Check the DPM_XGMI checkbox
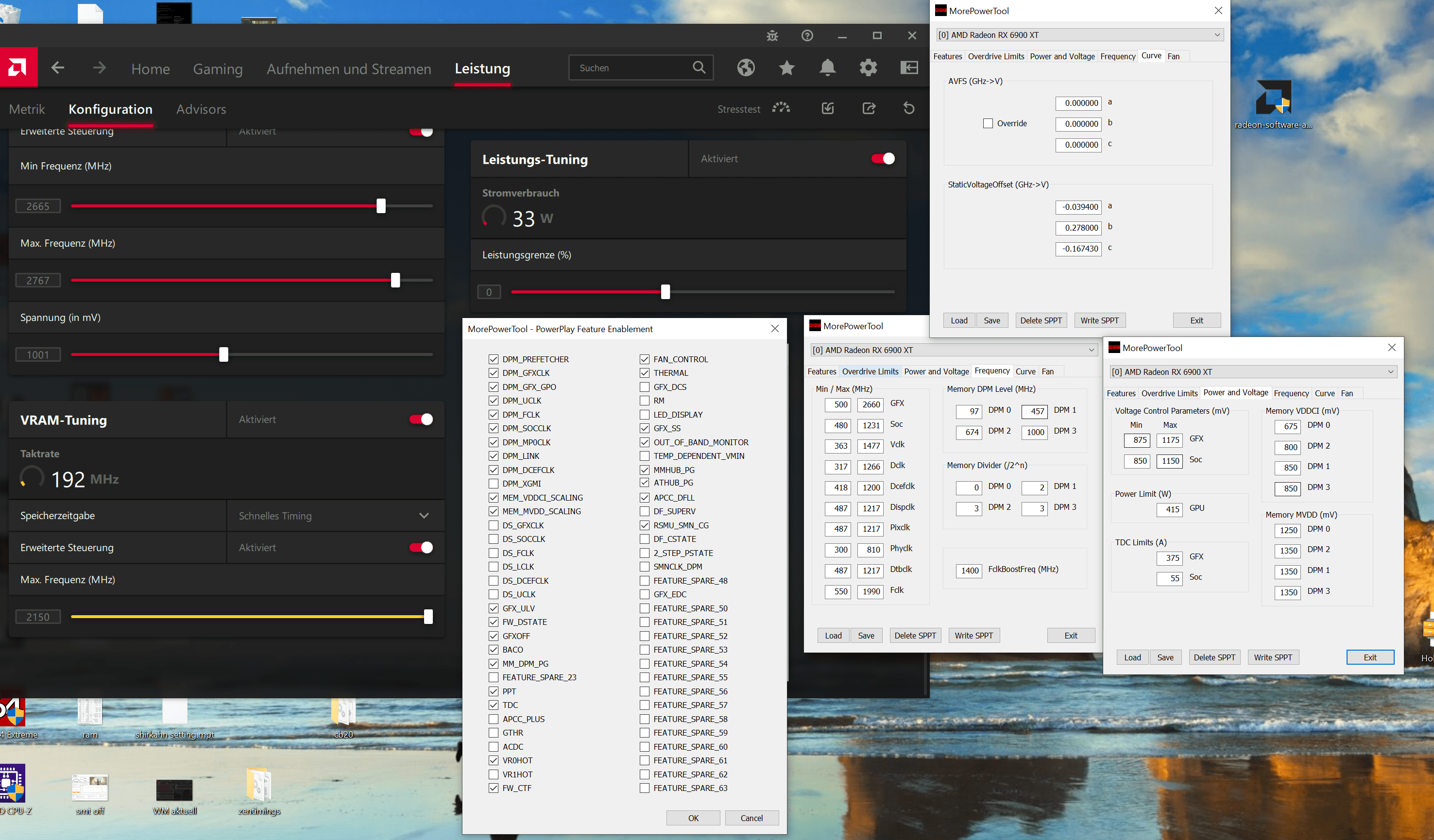The image size is (1434, 840). coord(494,484)
